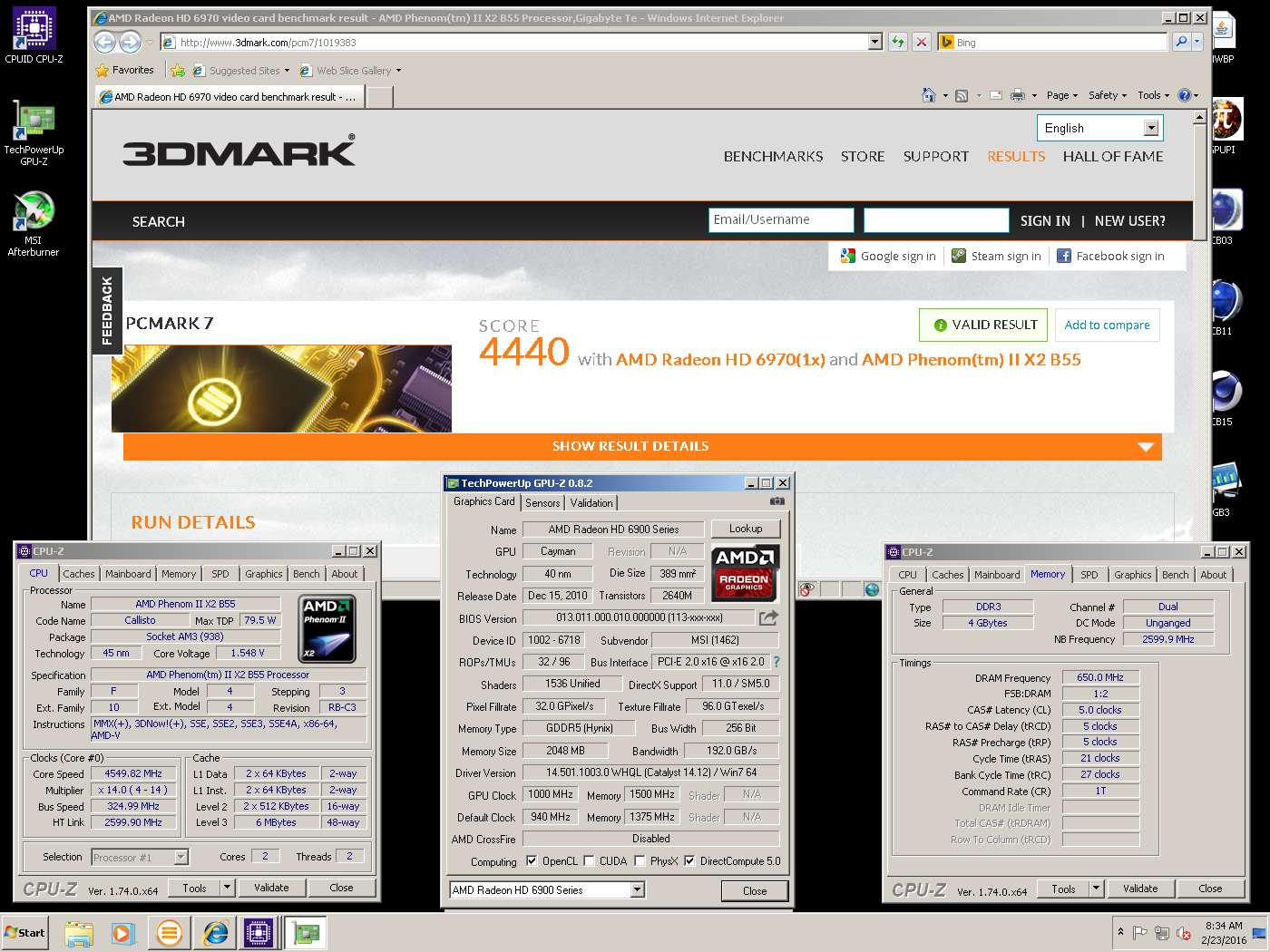Click the Email/Username input field
The width and height of the screenshot is (1270, 952).
781,220
